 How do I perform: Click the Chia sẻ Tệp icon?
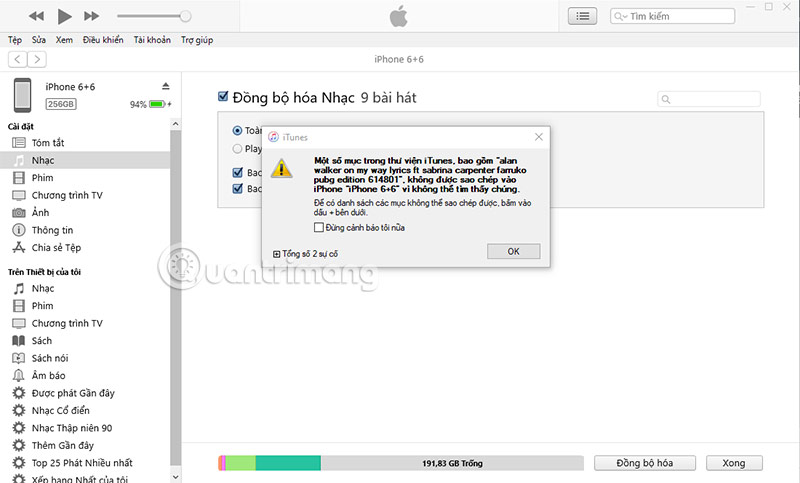coord(19,247)
